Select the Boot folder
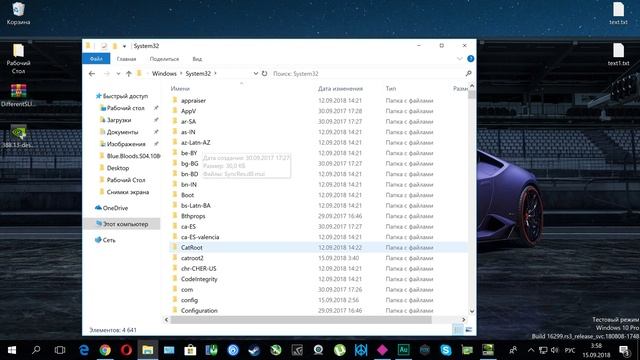The image size is (640, 360). pyautogui.click(x=187, y=195)
